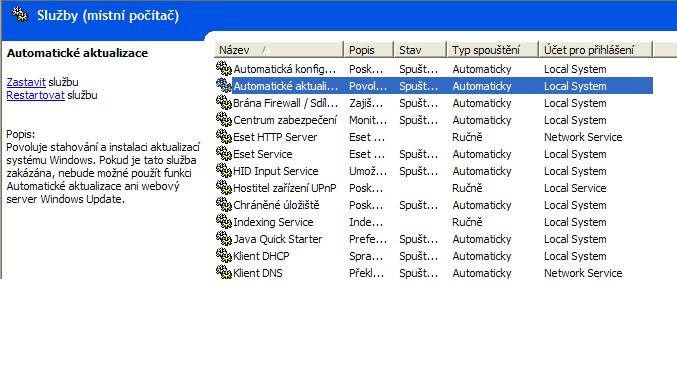
Task: Select the Hostitel zařízení UPnP row
Action: tap(433, 188)
